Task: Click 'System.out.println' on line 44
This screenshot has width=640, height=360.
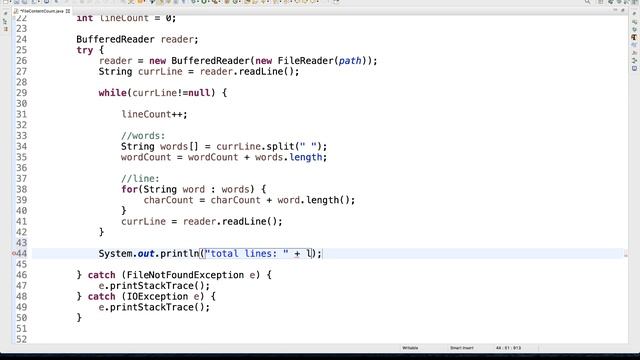Action: pyautogui.click(x=149, y=253)
